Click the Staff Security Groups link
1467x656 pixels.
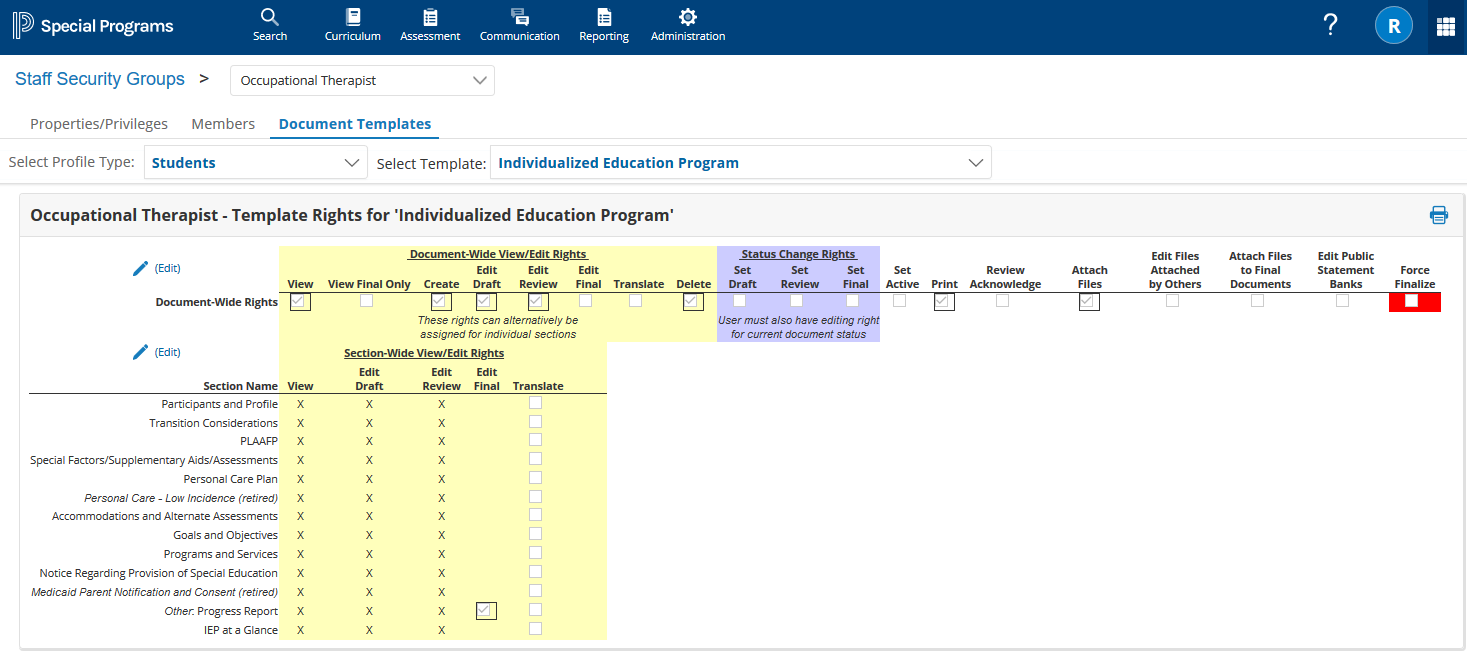point(100,79)
